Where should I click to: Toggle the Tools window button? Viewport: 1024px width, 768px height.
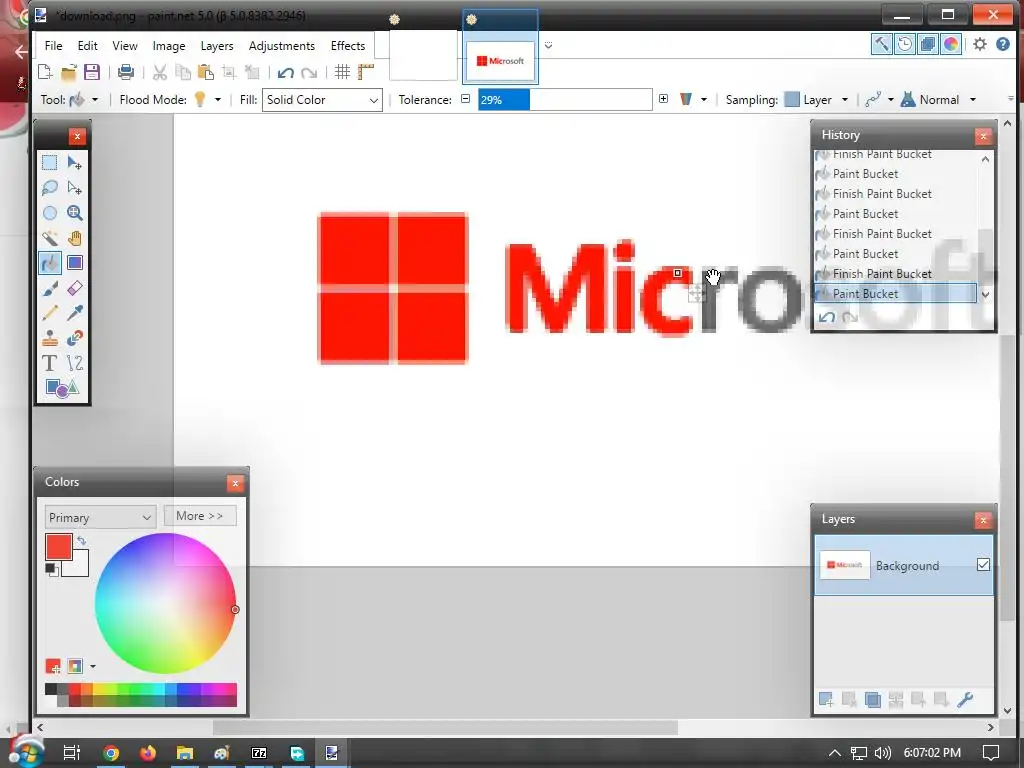(x=882, y=44)
